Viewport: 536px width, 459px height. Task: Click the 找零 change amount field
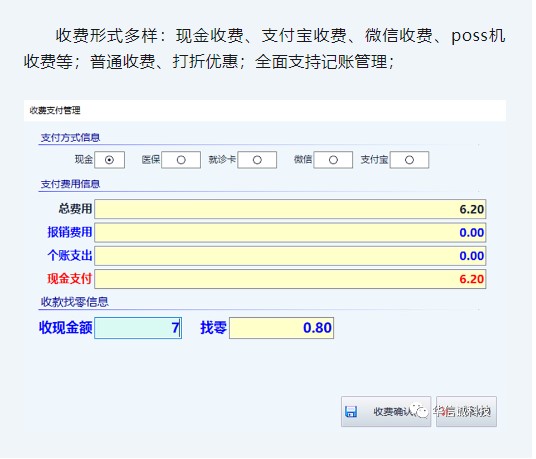coord(281,328)
